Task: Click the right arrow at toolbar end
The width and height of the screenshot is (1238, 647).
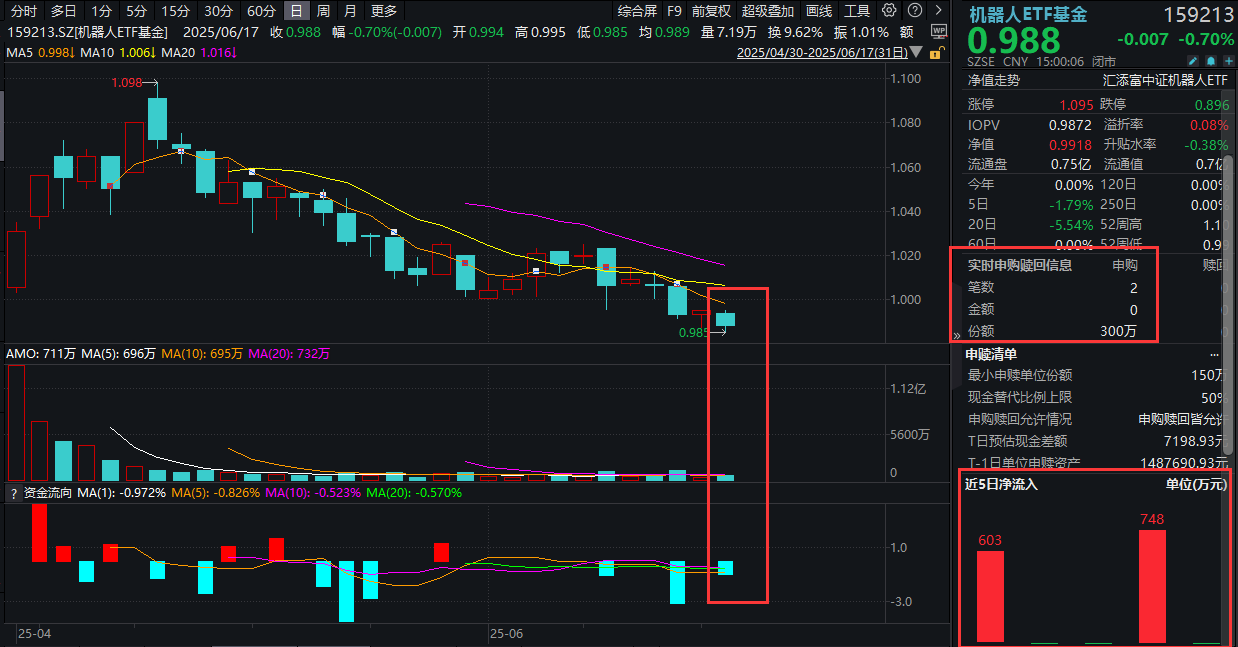Action: click(x=937, y=11)
